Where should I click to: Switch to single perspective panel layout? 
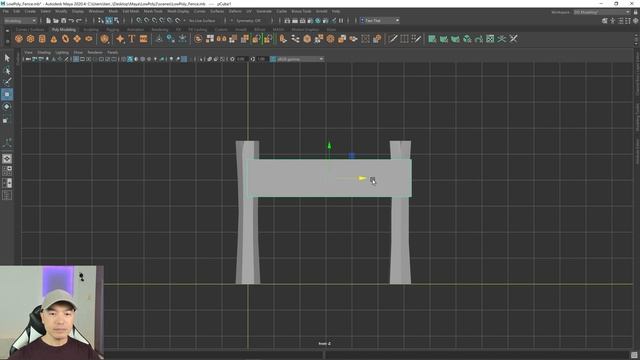tap(7, 158)
